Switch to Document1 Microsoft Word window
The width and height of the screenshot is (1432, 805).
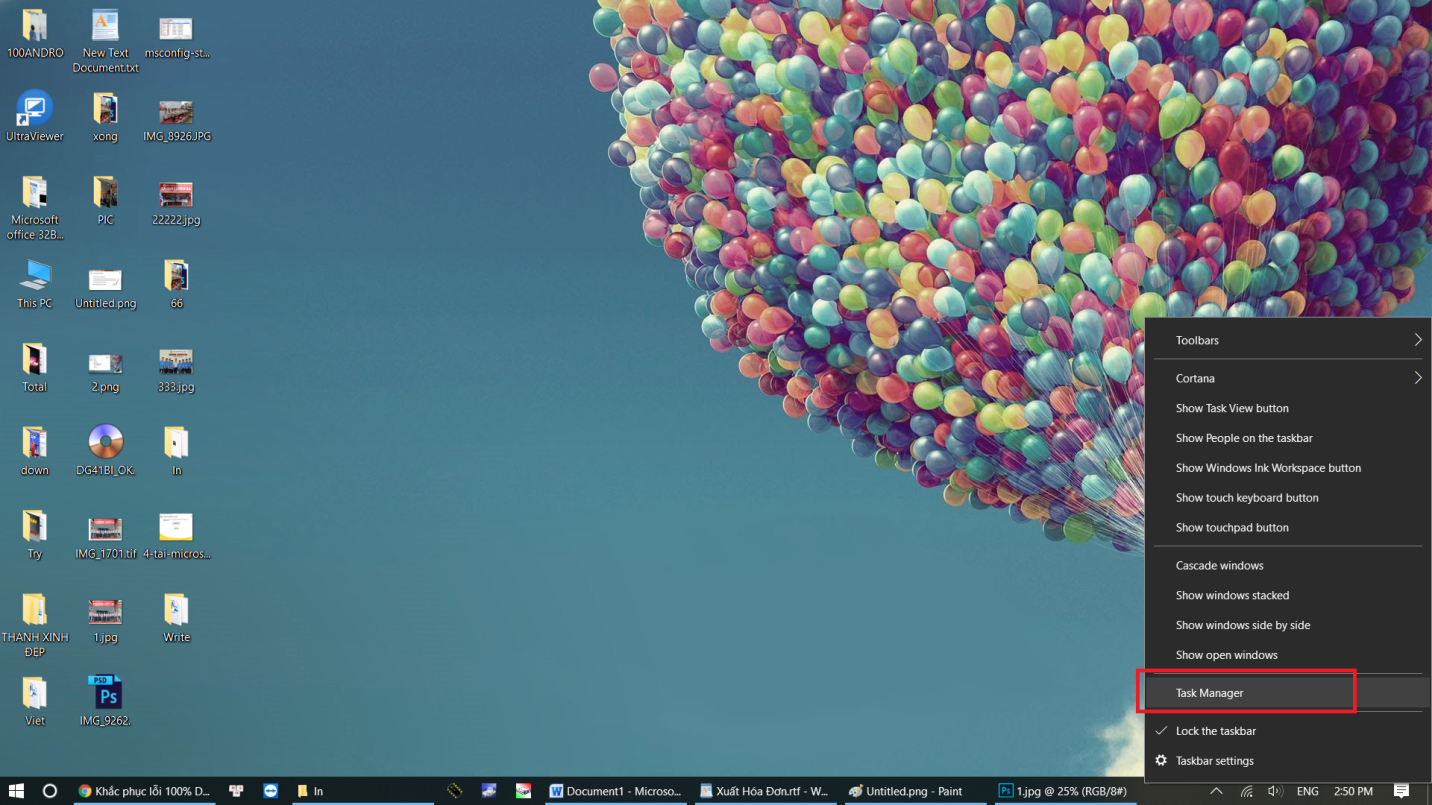tap(615, 791)
